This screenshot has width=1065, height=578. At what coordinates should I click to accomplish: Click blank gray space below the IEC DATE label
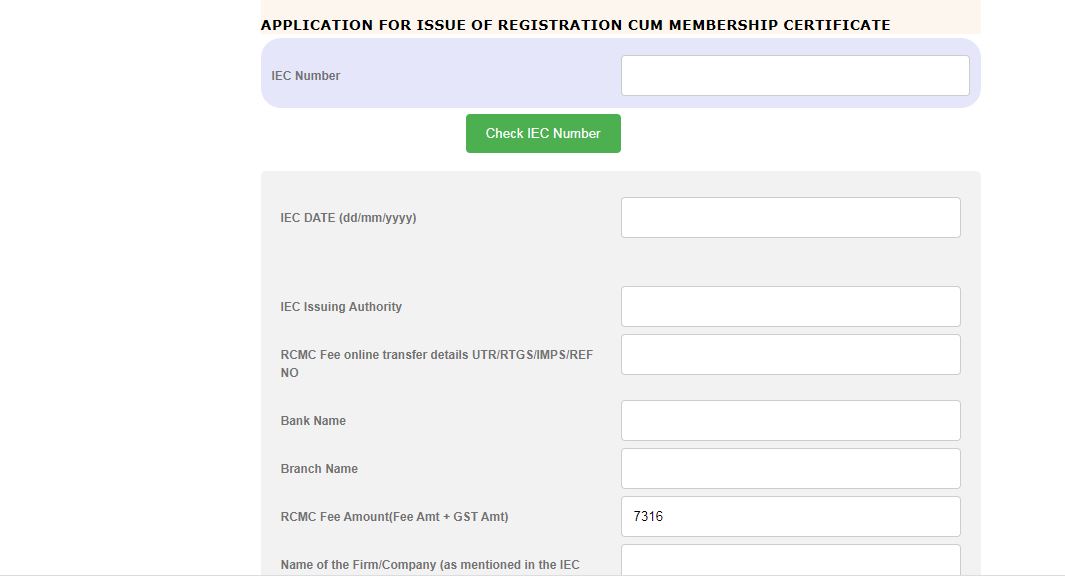point(400,262)
